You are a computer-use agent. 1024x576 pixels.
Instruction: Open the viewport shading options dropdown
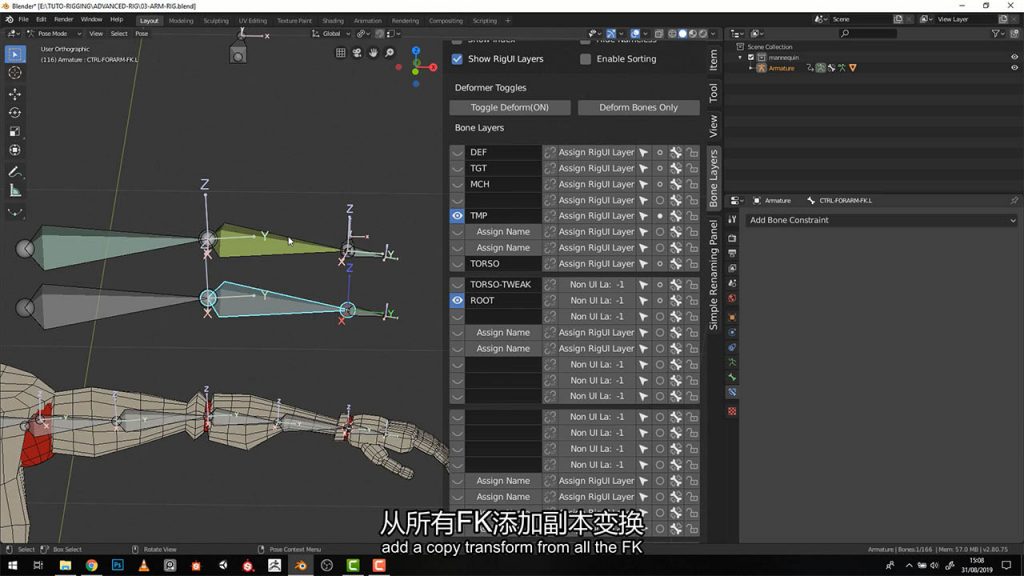click(713, 33)
